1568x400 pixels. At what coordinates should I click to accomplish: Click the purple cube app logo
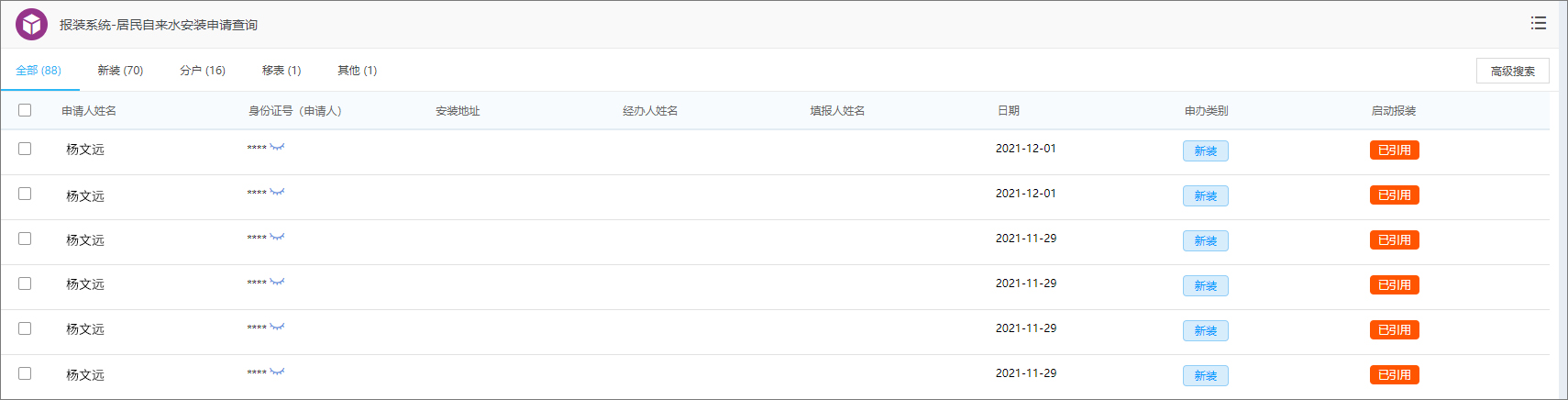click(31, 25)
